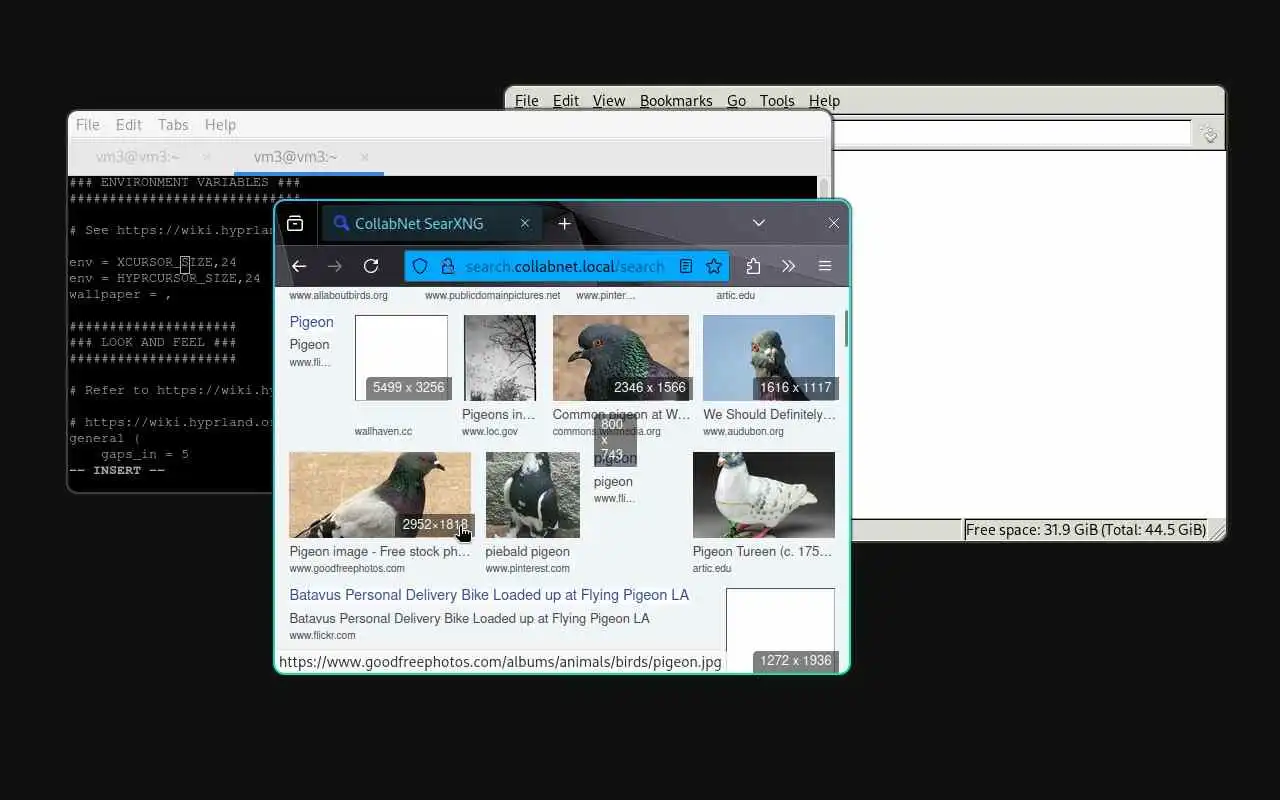Click the 'wallpaper = ,' line in terminal
The width and height of the screenshot is (1280, 800).
click(x=120, y=294)
